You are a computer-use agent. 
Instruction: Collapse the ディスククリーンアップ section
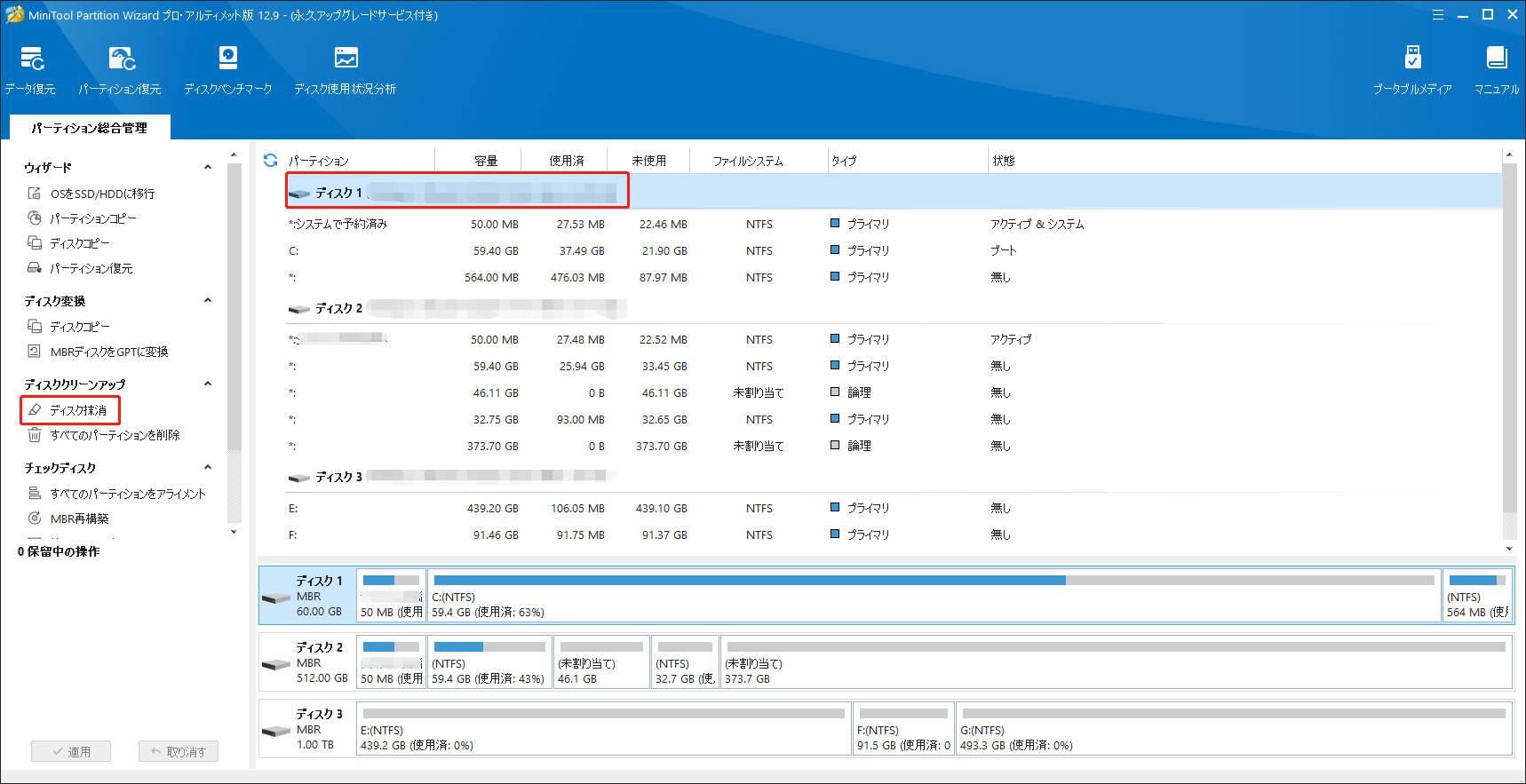pos(208,384)
